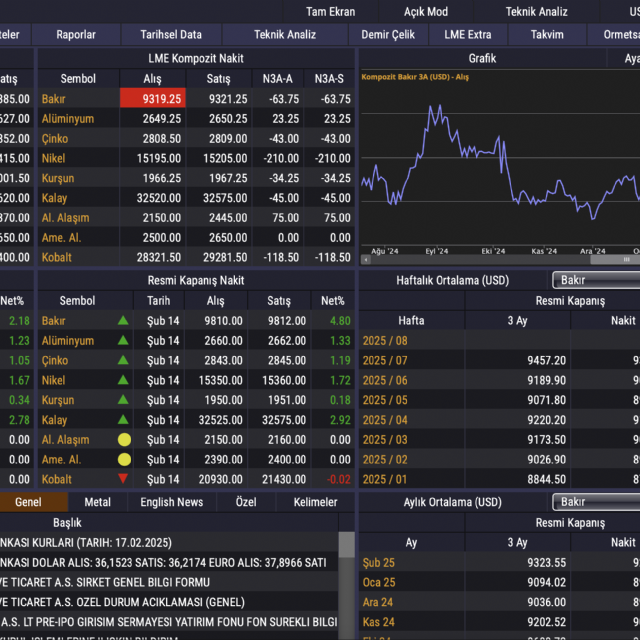
Task: Switch to the Metal news tab
Action: pyautogui.click(x=97, y=502)
